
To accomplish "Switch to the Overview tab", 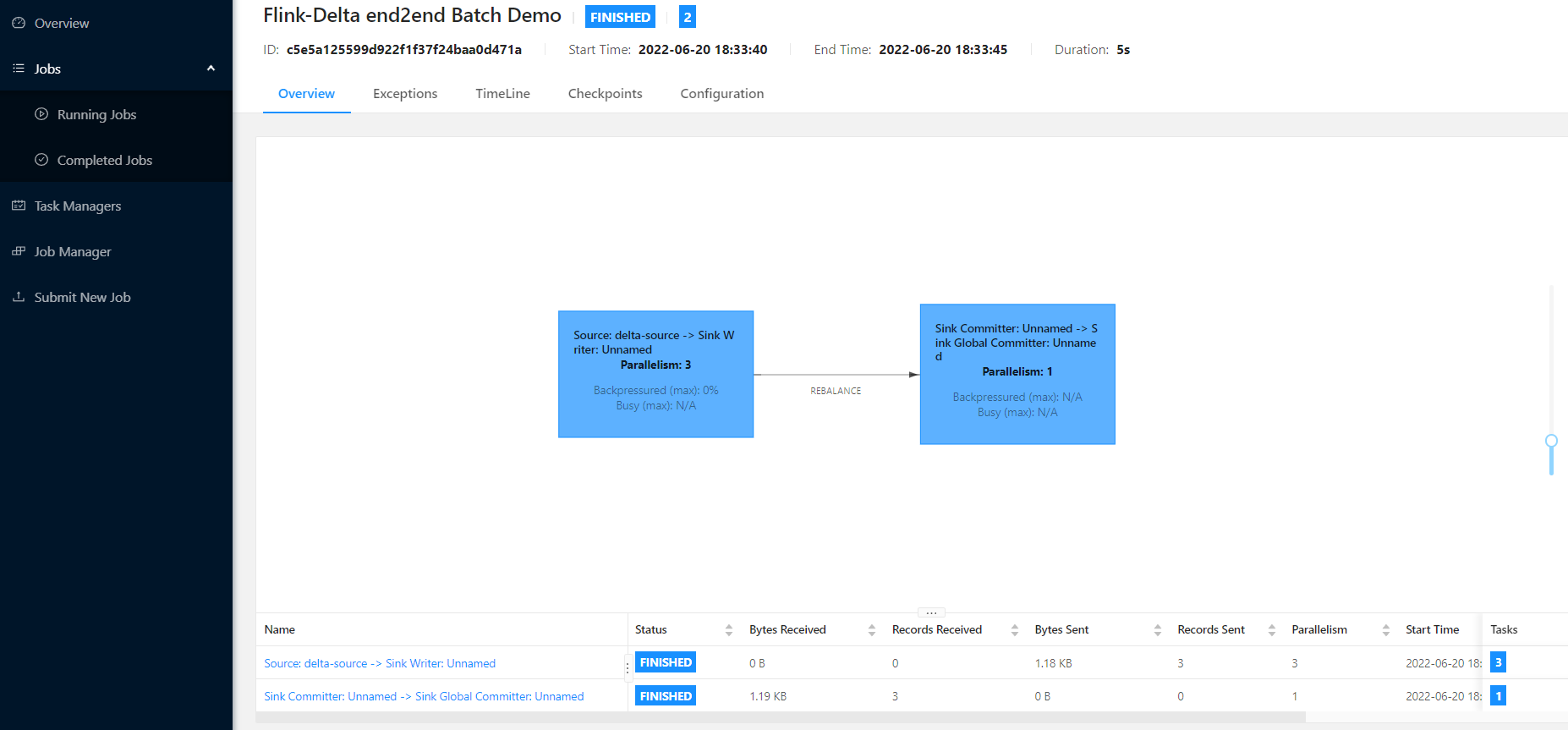I will [x=306, y=94].
